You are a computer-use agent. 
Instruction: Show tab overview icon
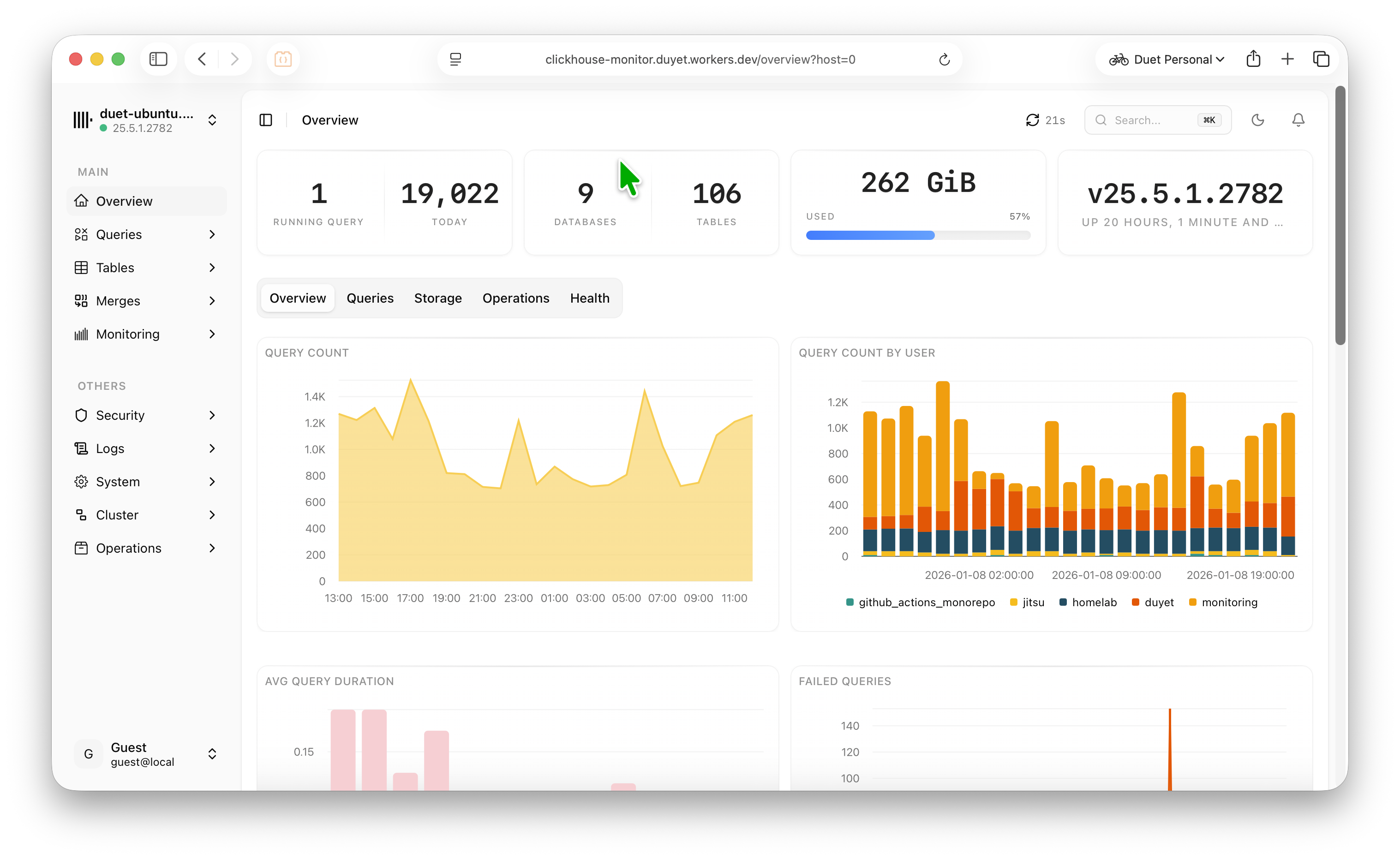pos(1321,59)
